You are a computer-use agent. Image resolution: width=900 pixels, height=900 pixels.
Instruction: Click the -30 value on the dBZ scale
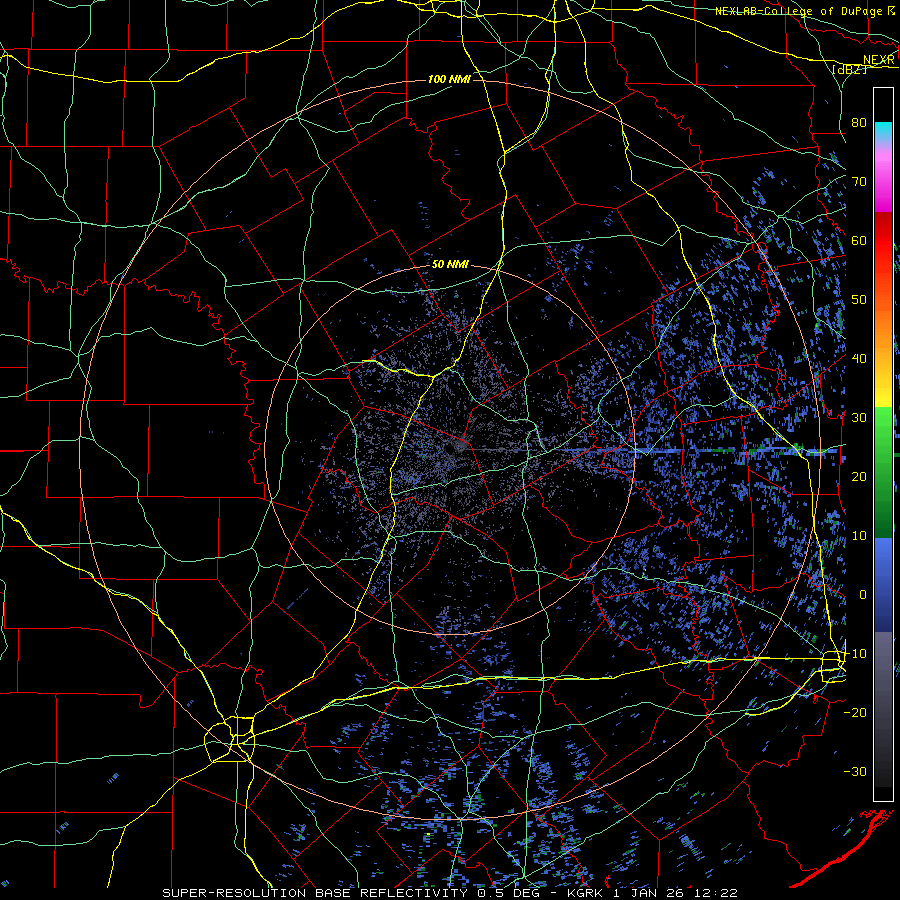click(x=855, y=771)
